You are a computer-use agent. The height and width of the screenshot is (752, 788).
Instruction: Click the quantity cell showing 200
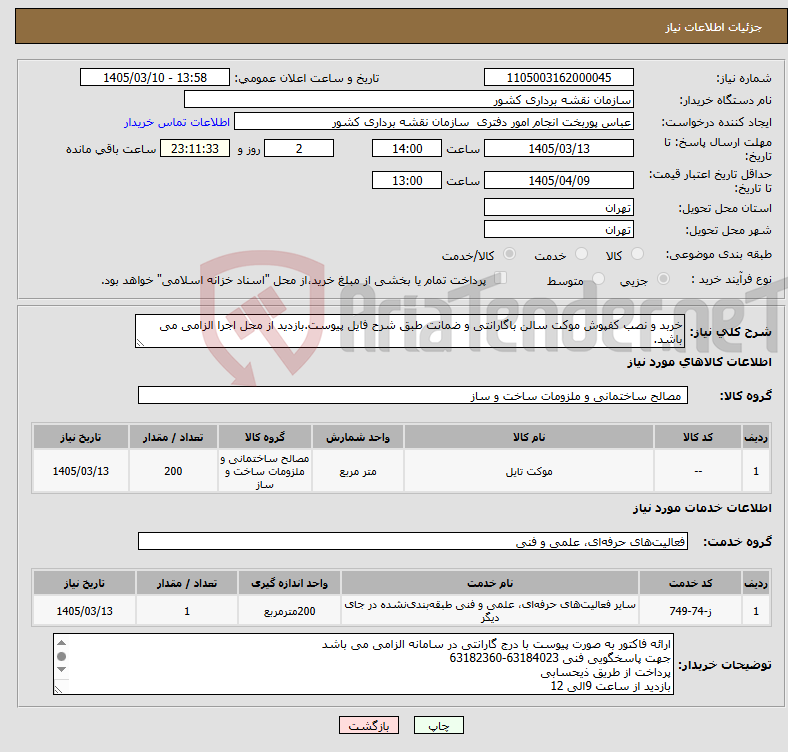(173, 471)
